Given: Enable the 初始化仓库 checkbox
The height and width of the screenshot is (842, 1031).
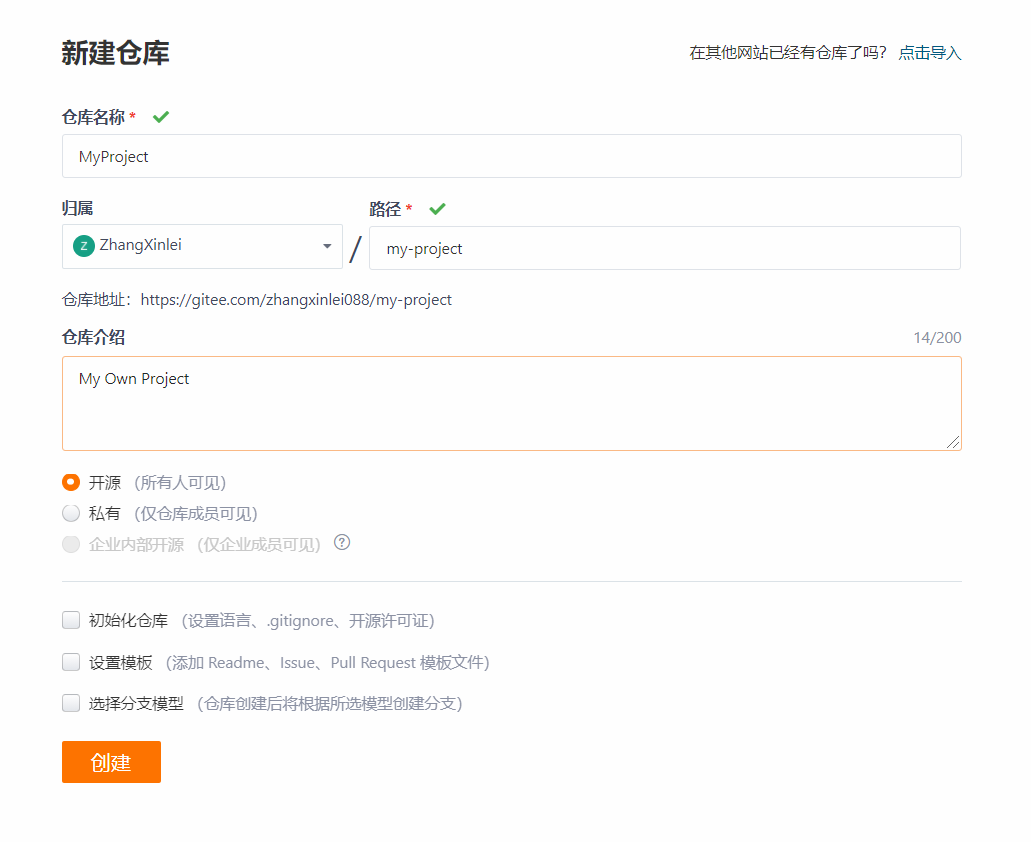Looking at the screenshot, I should coord(71,620).
